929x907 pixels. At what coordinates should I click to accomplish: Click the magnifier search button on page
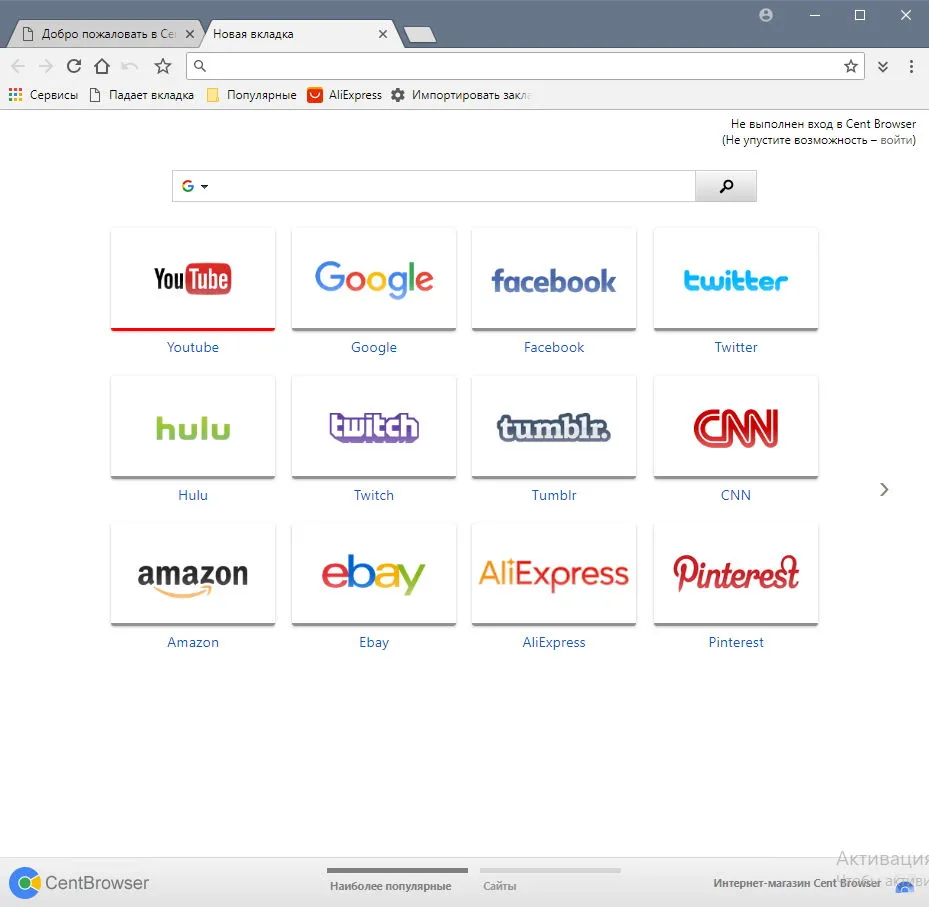click(x=726, y=186)
